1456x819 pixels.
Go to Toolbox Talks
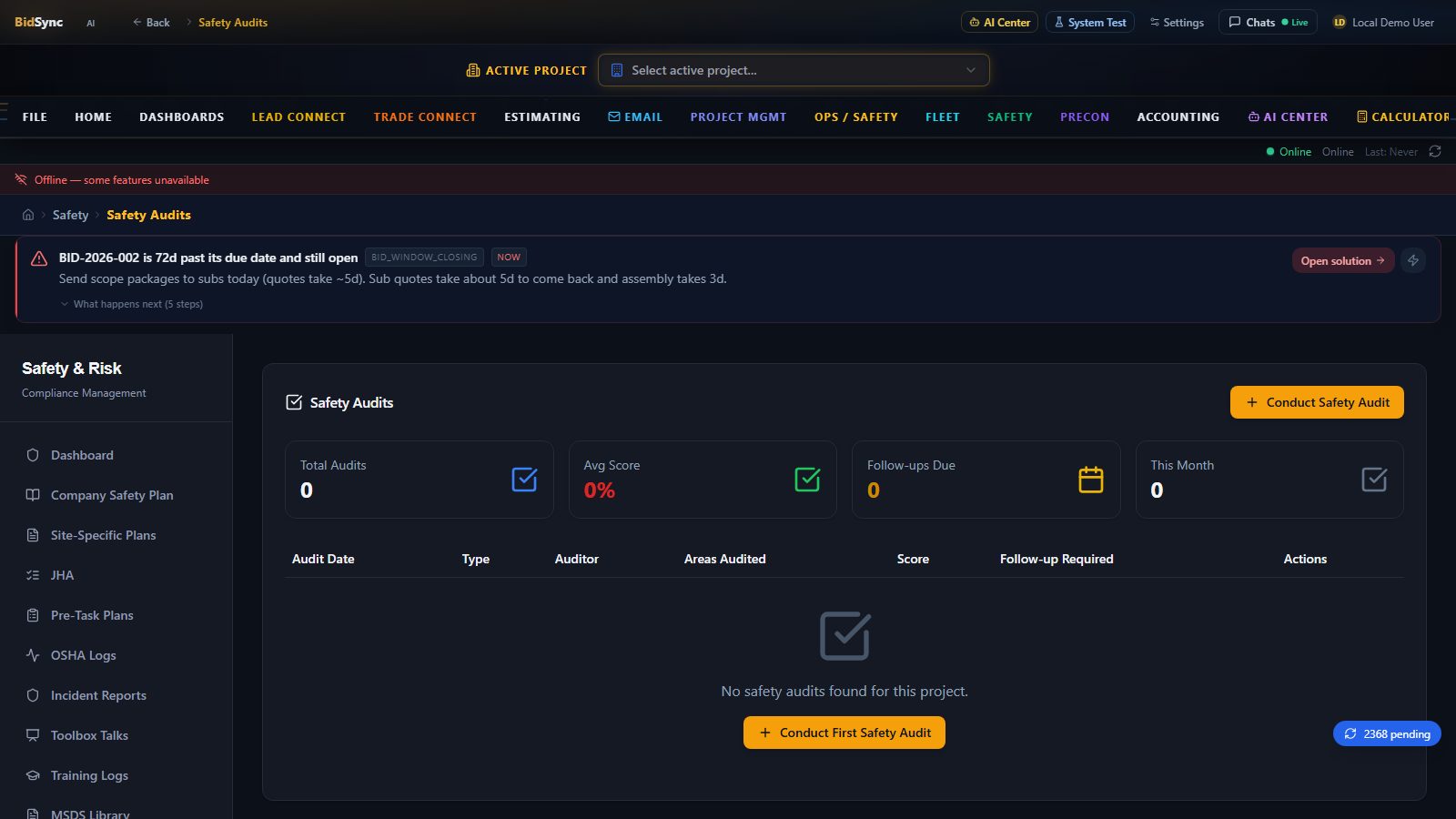point(116,735)
